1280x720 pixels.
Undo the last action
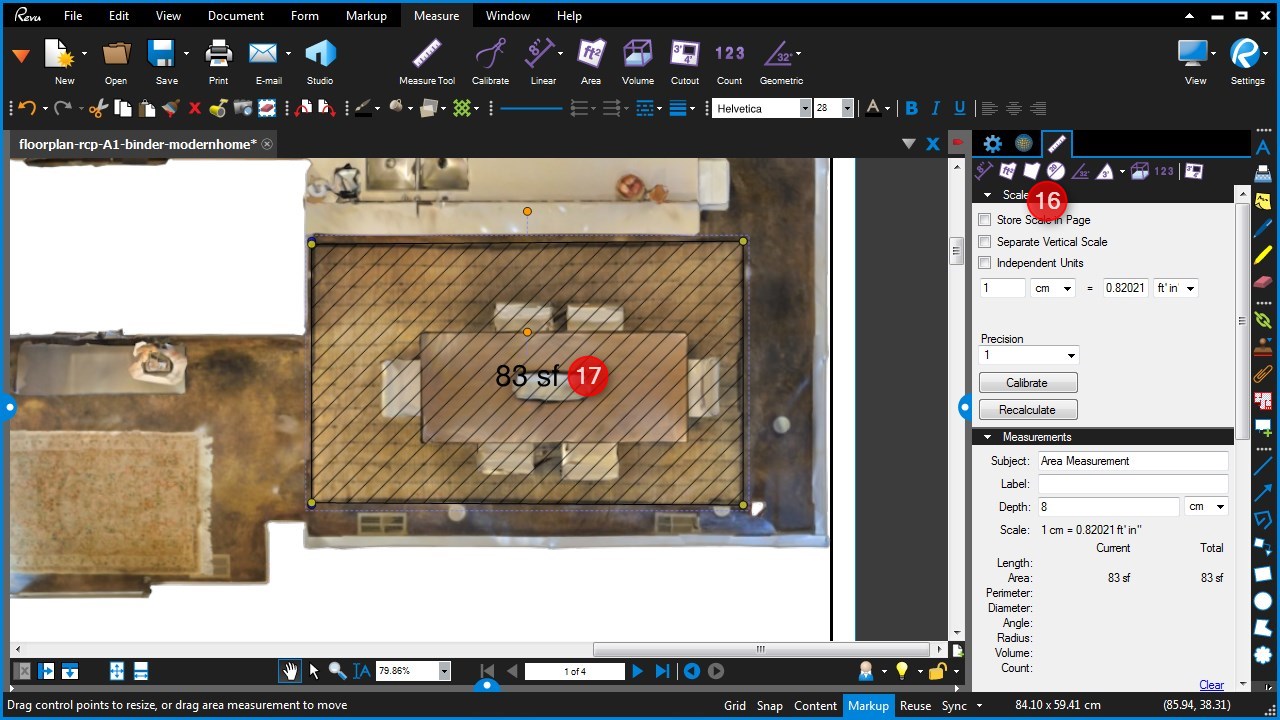(x=27, y=108)
